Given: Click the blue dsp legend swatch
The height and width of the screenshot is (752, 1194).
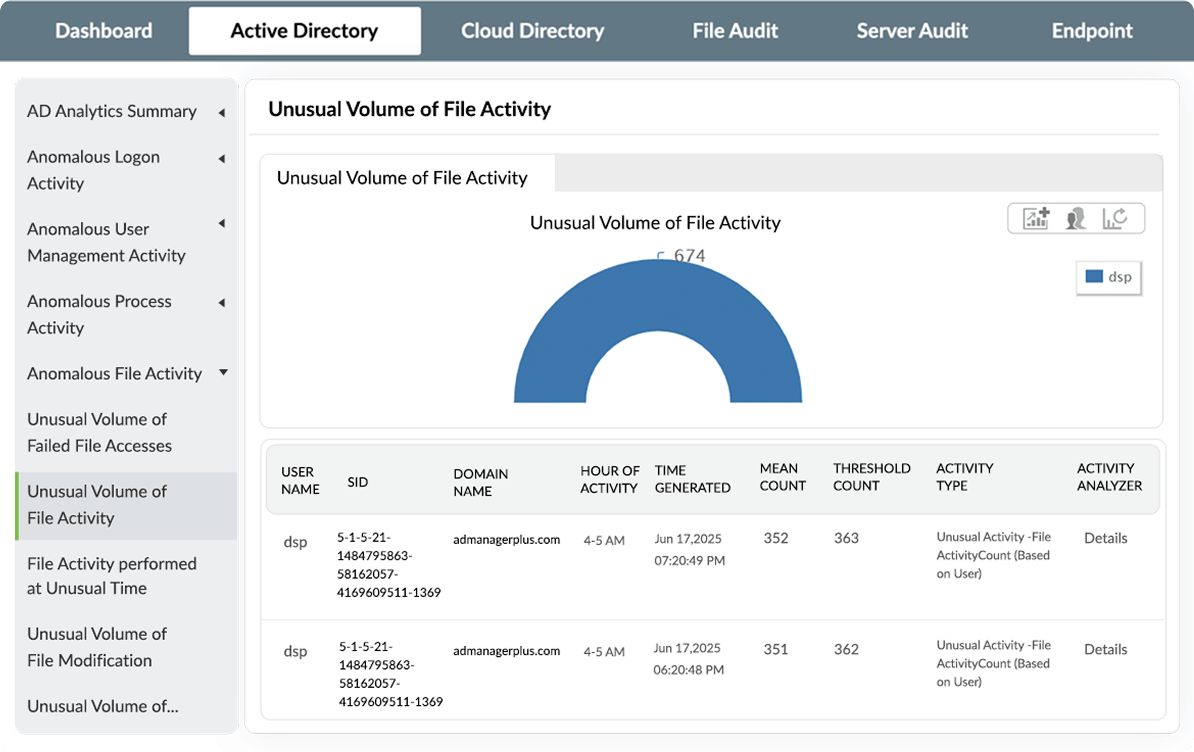Looking at the screenshot, I should click(1094, 277).
